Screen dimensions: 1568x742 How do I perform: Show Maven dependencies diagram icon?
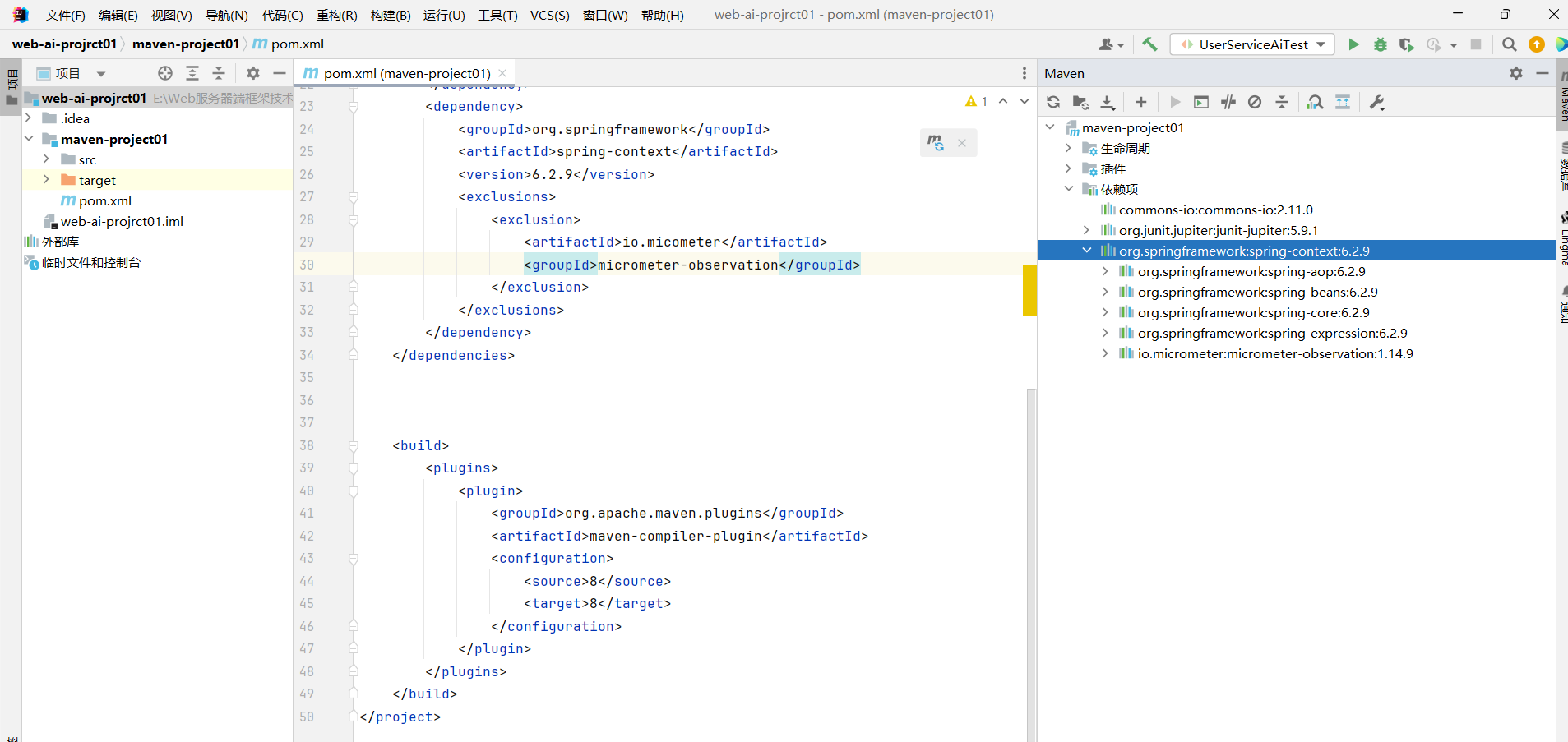coord(1343,102)
